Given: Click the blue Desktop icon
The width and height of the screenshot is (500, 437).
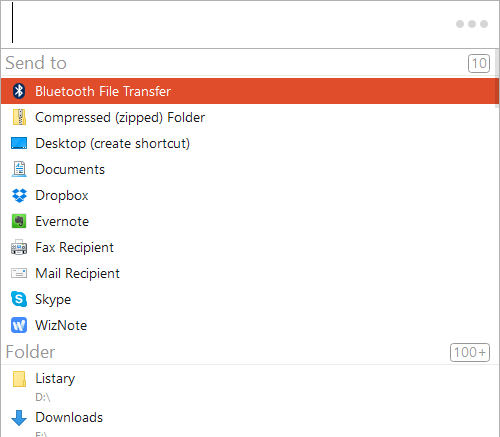Looking at the screenshot, I should (19, 143).
